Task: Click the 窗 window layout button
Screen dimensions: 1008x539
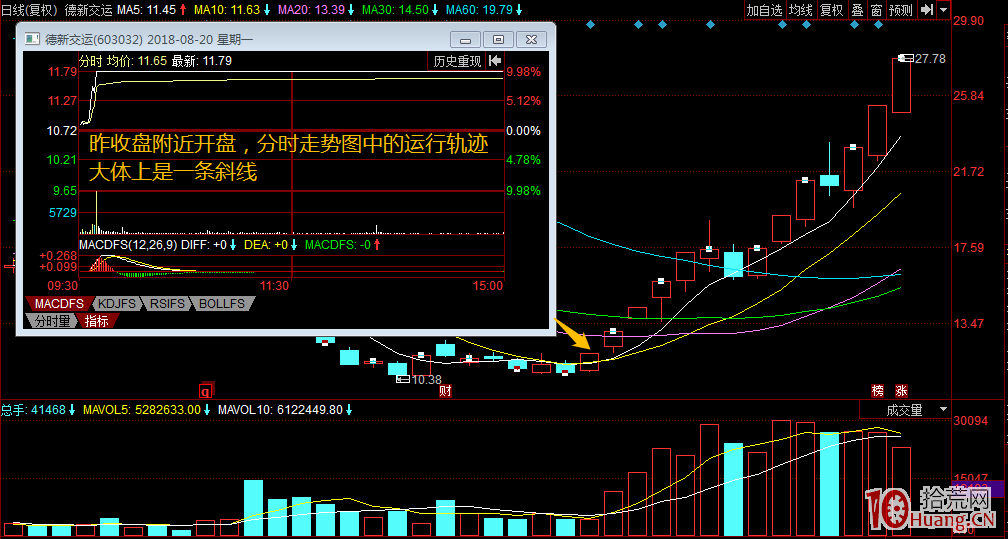Action: (x=876, y=10)
